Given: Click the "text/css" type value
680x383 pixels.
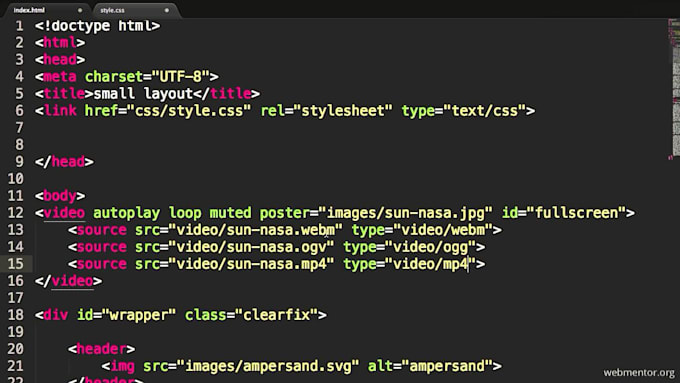Looking at the screenshot, I should (x=484, y=111).
